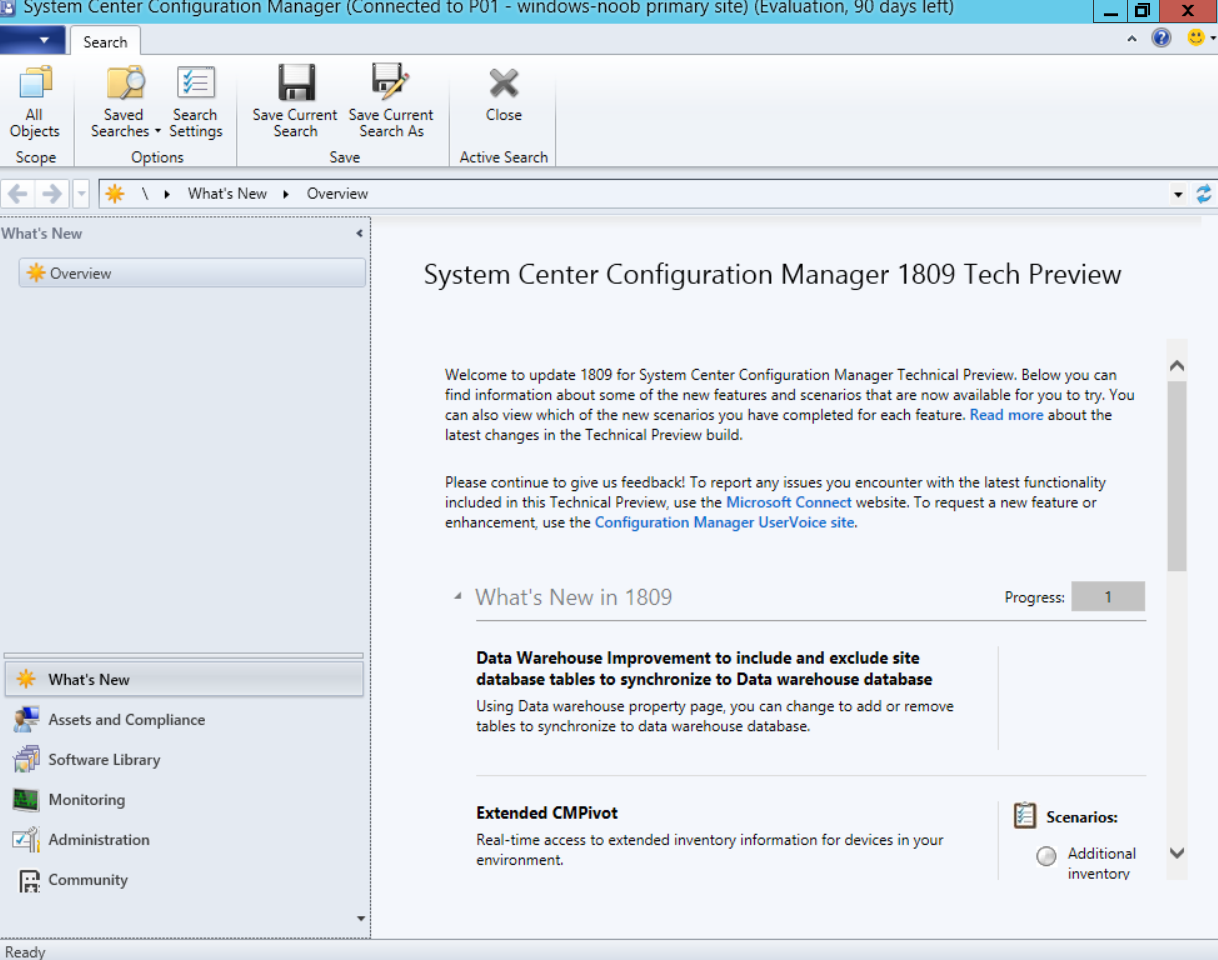Screen dimensions: 1218x960
Task: Go back with the left navigation arrow
Action: 19,194
